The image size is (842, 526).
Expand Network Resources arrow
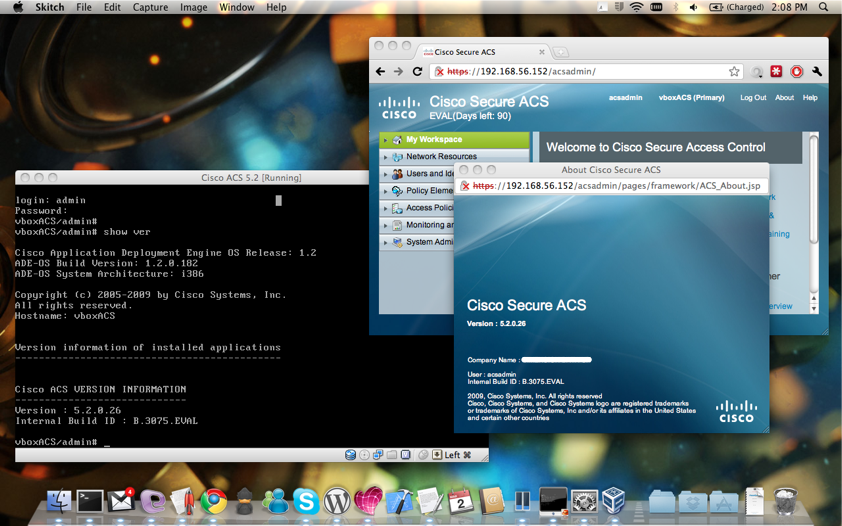point(386,157)
